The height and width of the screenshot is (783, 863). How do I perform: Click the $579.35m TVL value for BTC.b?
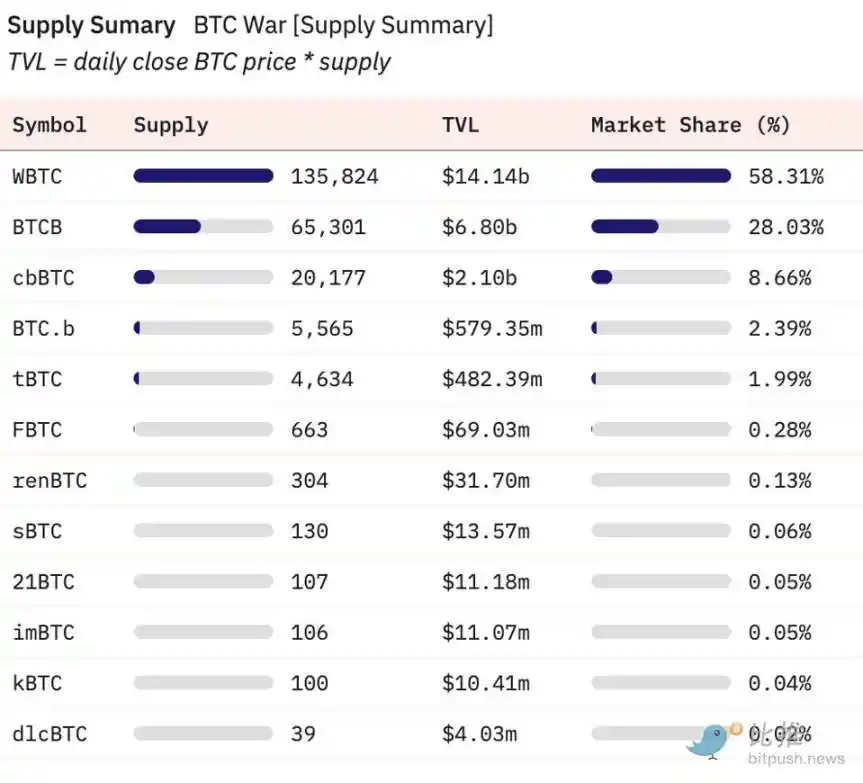point(492,328)
